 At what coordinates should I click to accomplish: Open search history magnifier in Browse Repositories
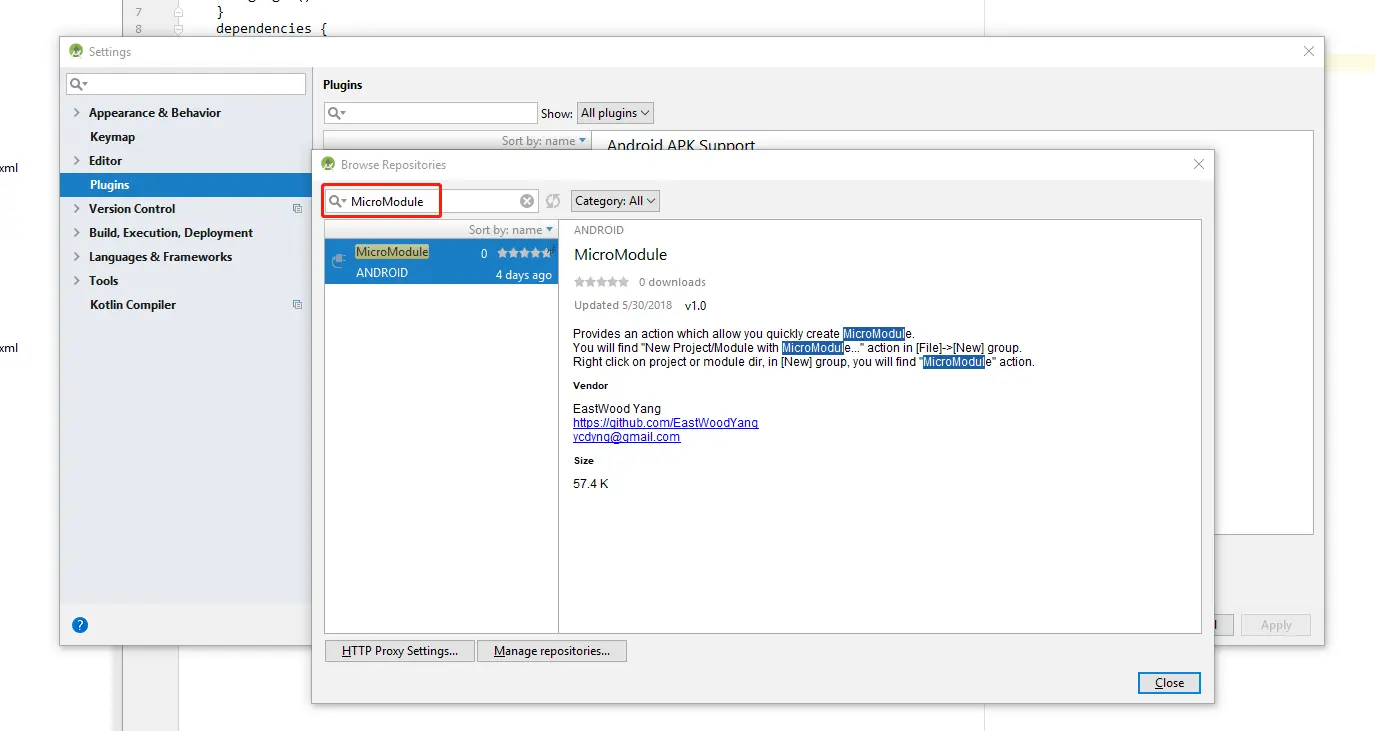337,201
